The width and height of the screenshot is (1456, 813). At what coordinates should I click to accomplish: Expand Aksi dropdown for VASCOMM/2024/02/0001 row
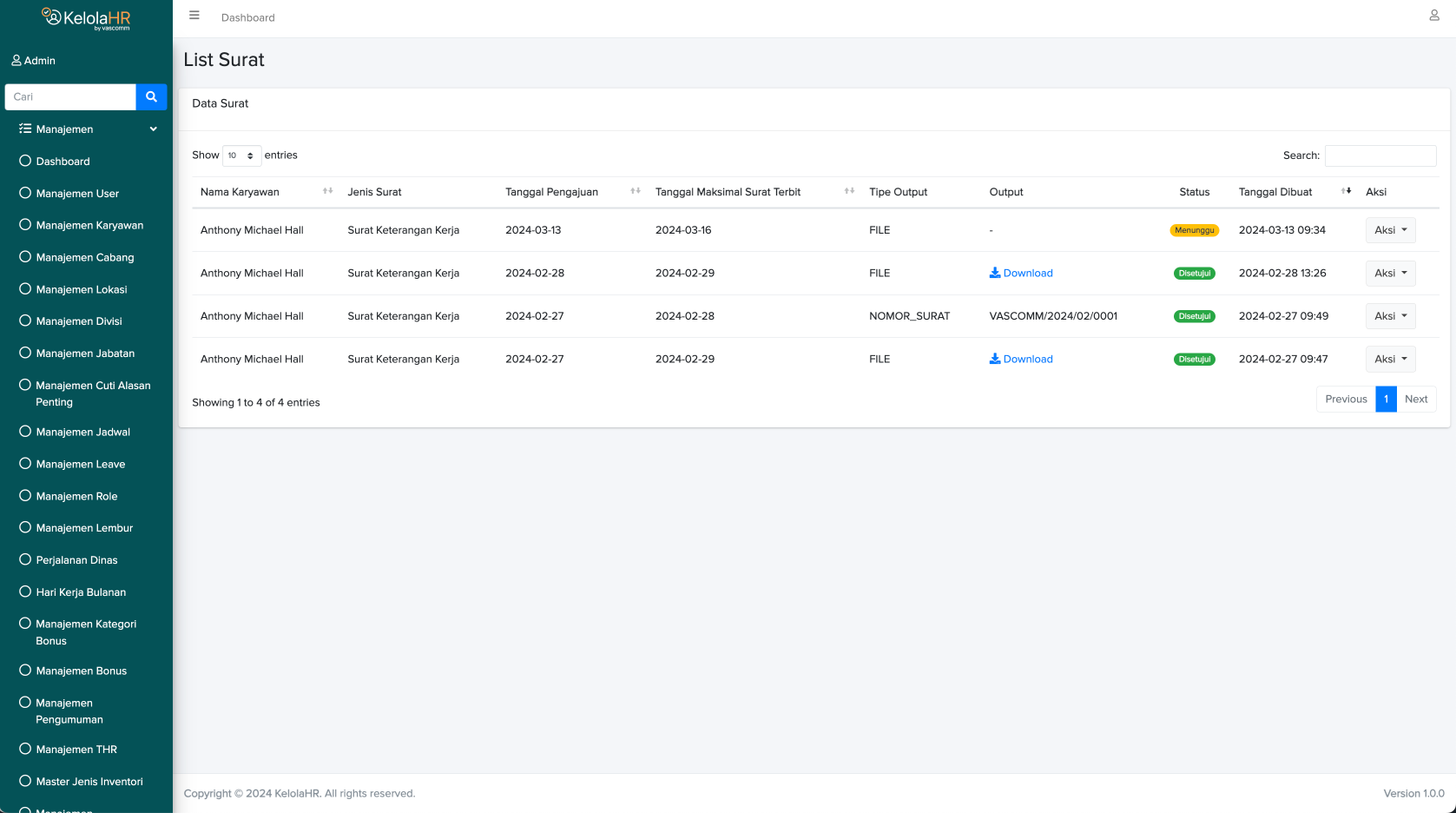click(1390, 316)
